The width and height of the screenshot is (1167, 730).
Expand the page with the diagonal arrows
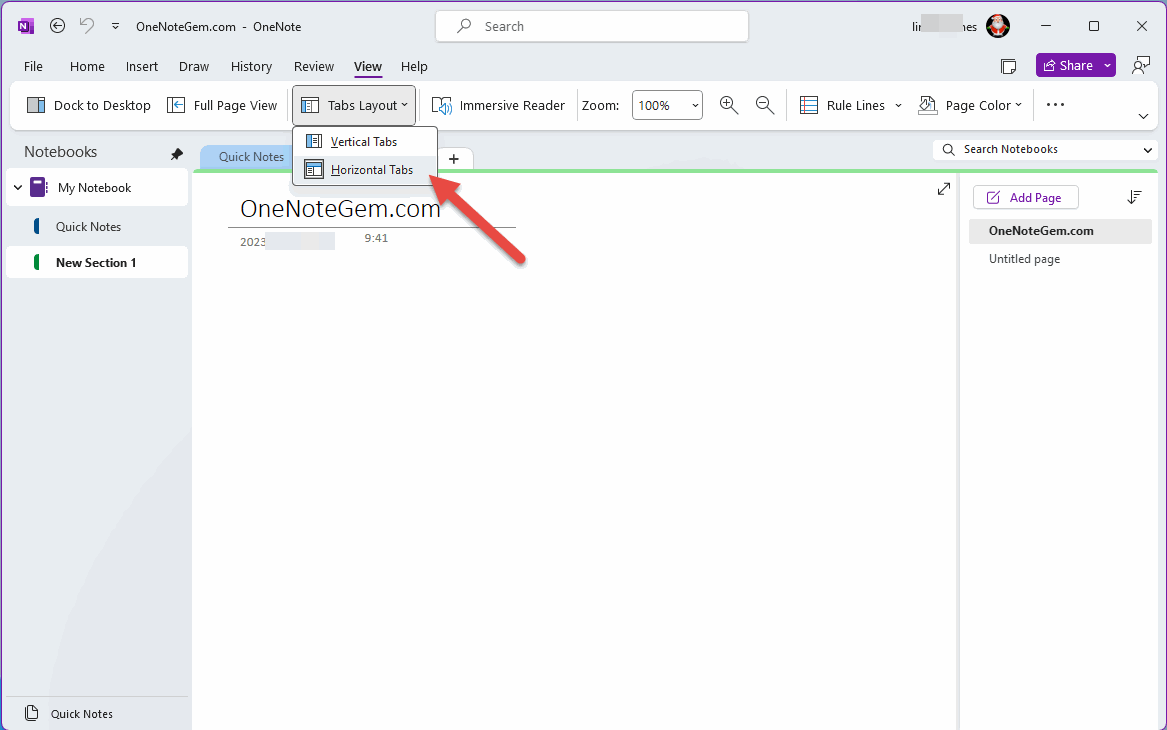click(x=944, y=189)
